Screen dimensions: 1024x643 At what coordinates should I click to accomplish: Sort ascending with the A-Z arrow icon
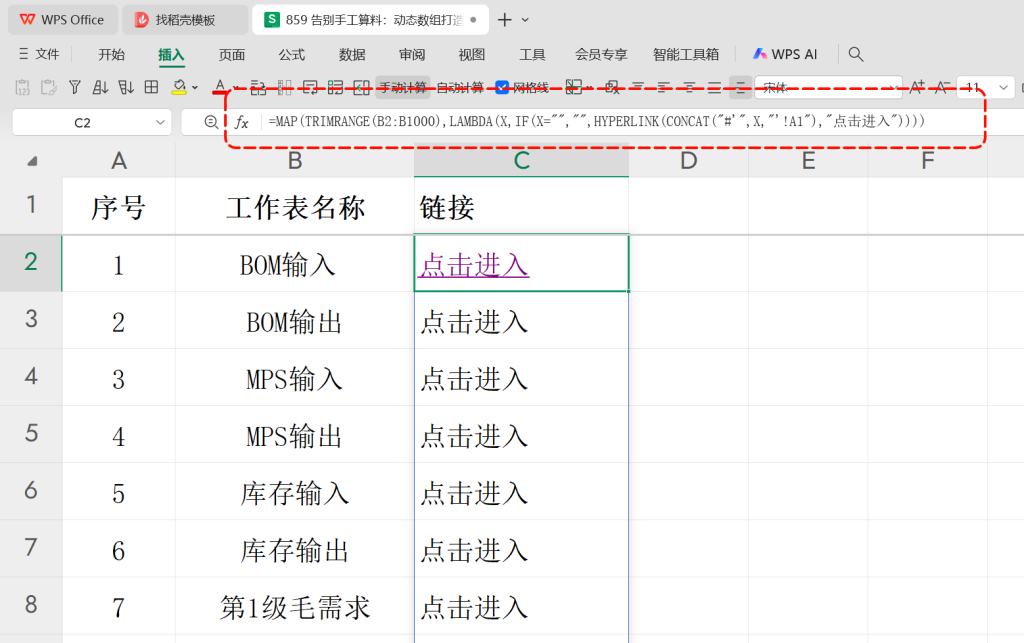click(100, 87)
